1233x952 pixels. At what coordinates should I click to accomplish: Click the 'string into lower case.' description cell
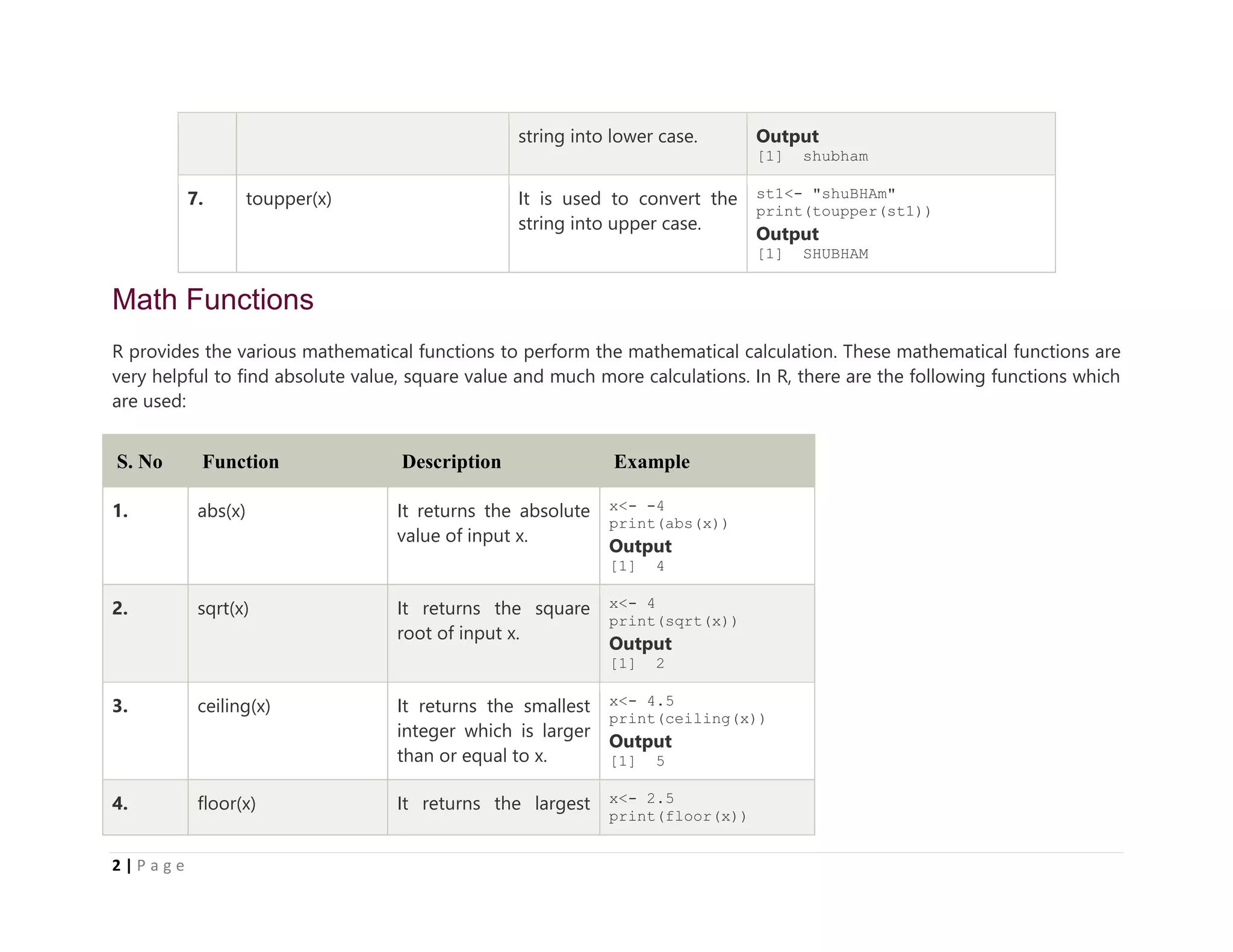point(608,137)
